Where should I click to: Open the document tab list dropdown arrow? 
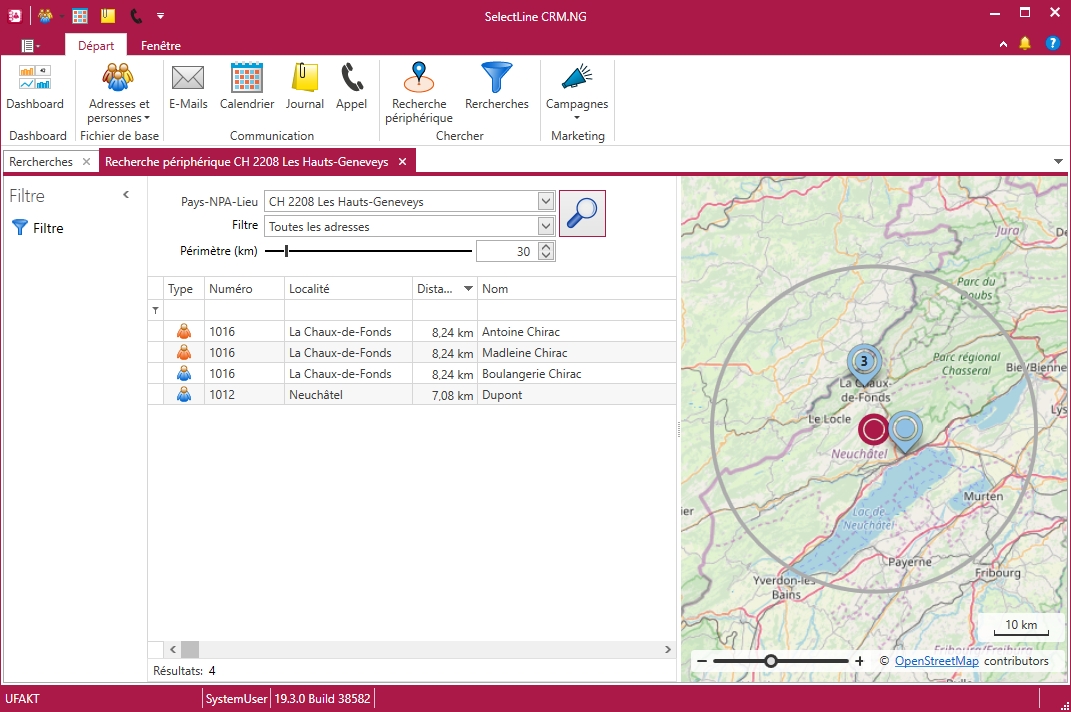pyautogui.click(x=1058, y=162)
